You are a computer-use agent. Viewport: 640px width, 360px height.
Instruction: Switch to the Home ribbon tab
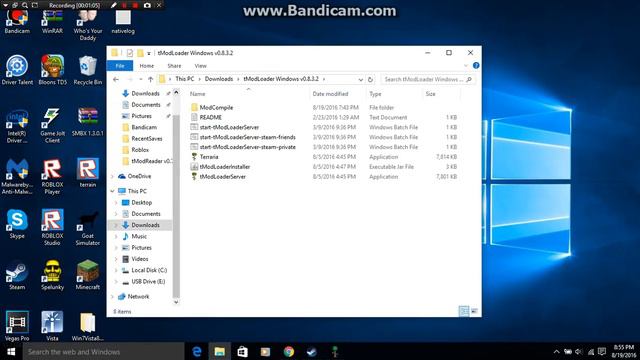[147, 66]
